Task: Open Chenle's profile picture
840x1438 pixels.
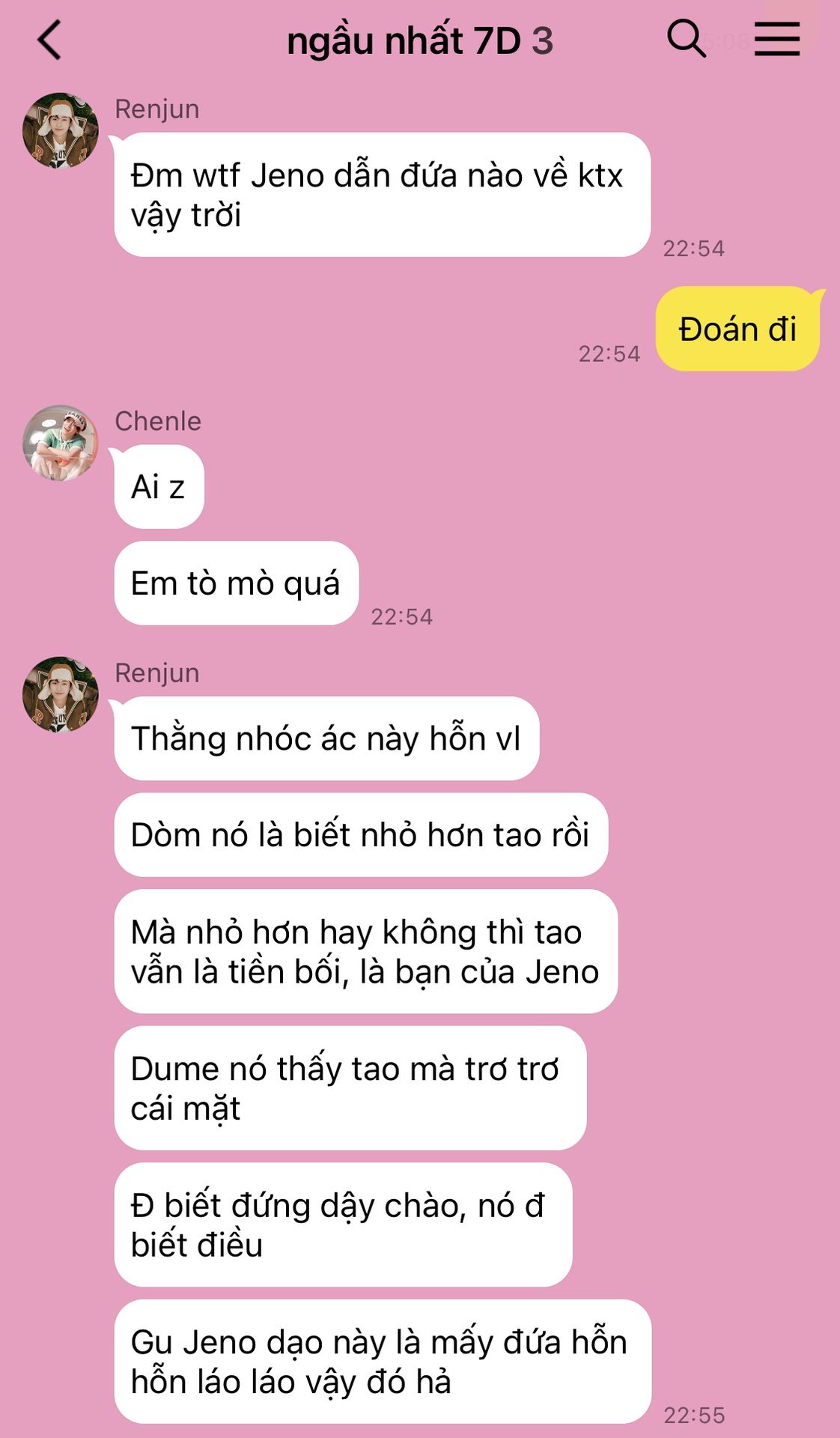Action: coord(61,443)
